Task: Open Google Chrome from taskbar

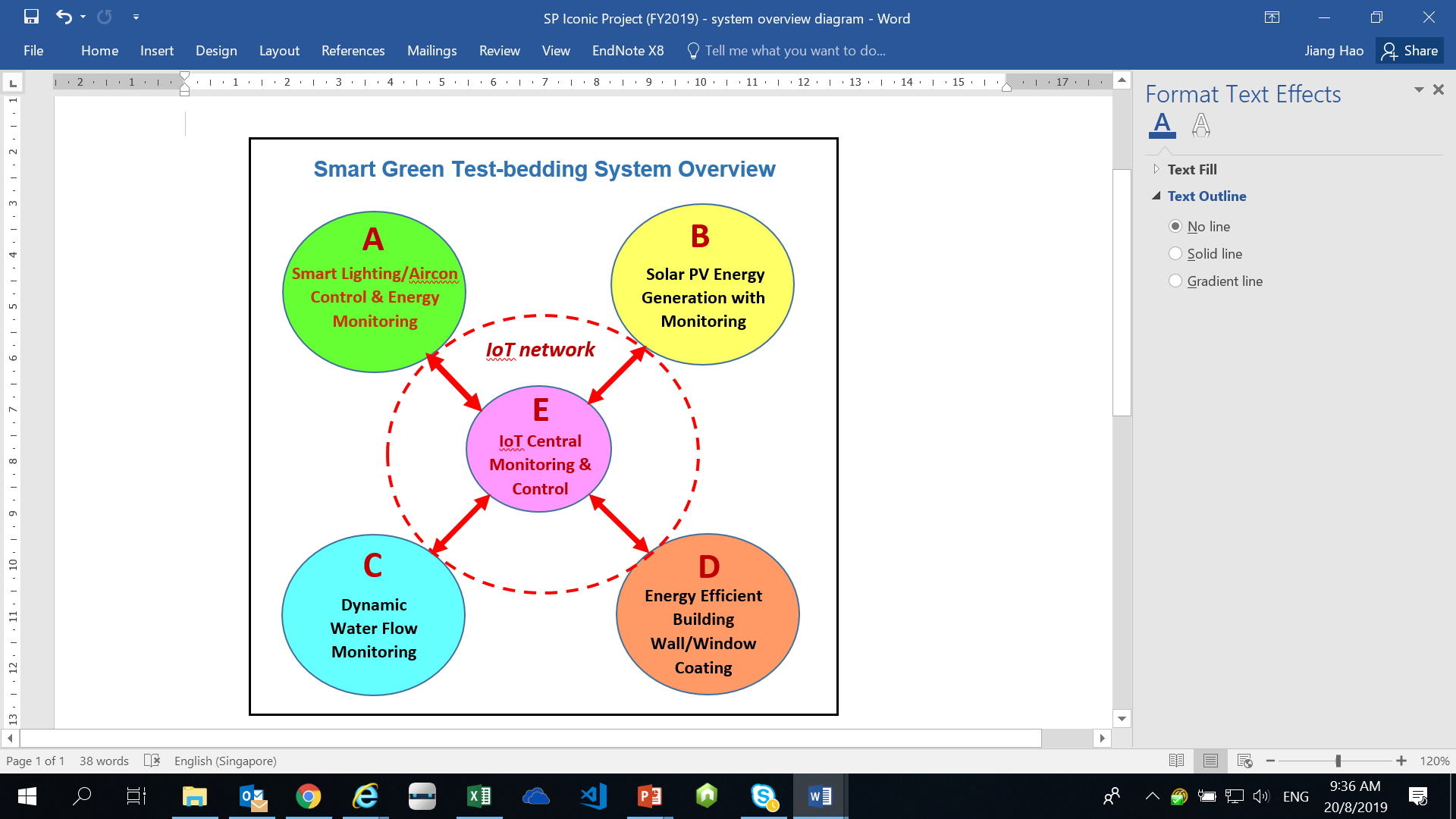Action: tap(309, 796)
